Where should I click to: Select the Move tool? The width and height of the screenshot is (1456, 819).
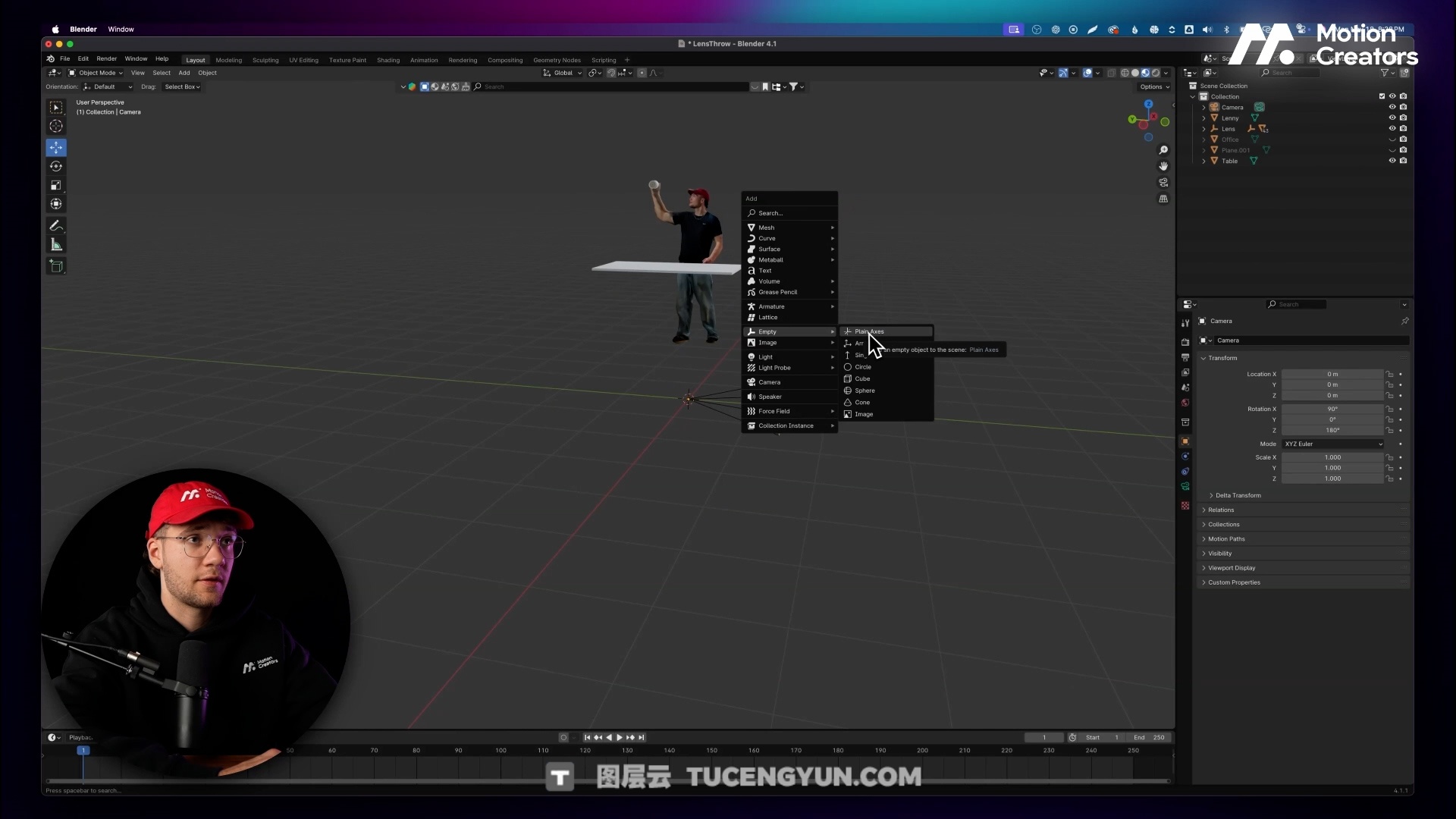point(56,147)
